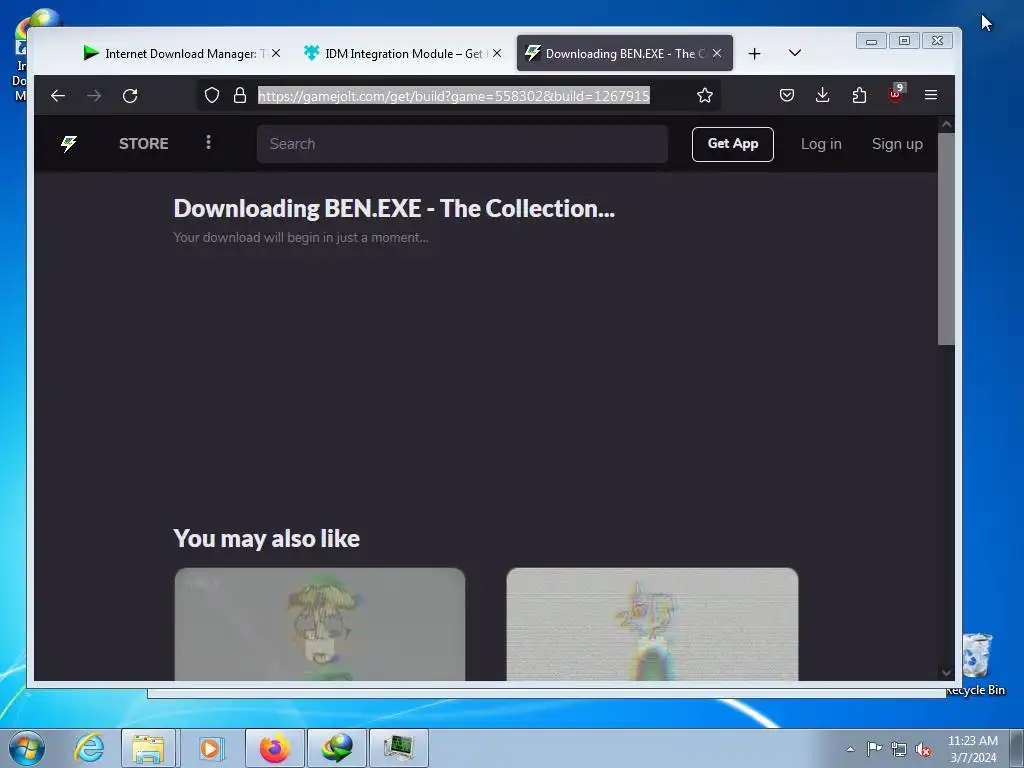
Task: Close the Internet Download Manager tab
Action: coord(276,54)
